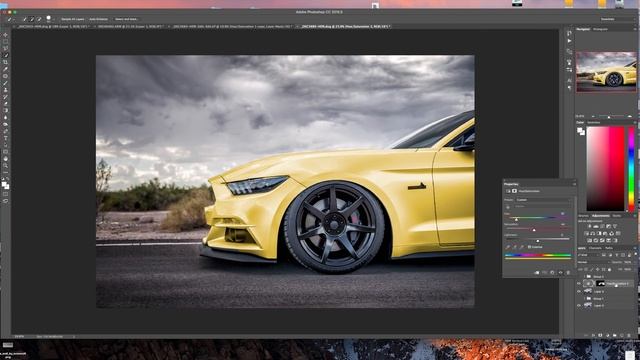Switch to document tab ending Layer Mask/8
The image size is (640, 360).
(233, 27)
